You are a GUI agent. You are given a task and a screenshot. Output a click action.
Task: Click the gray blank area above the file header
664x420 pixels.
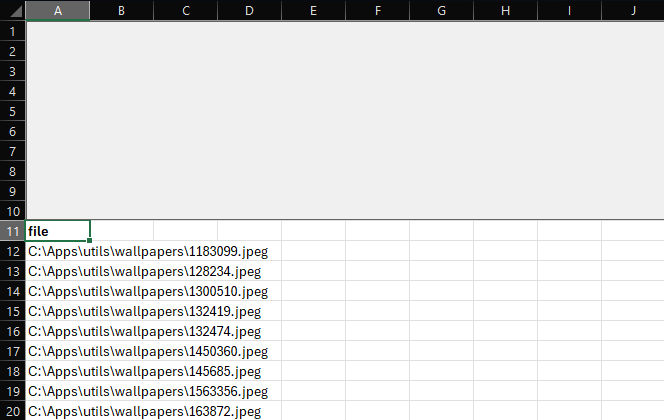(x=344, y=120)
